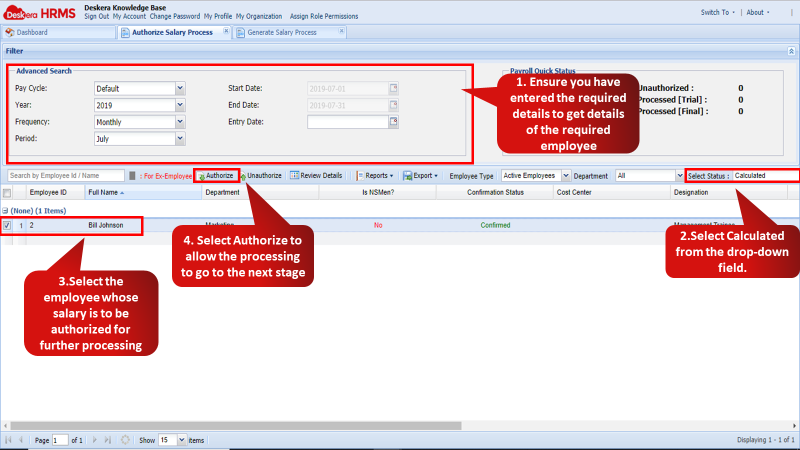Open the About menu
Viewport: 800px width, 450px height.
point(758,12)
